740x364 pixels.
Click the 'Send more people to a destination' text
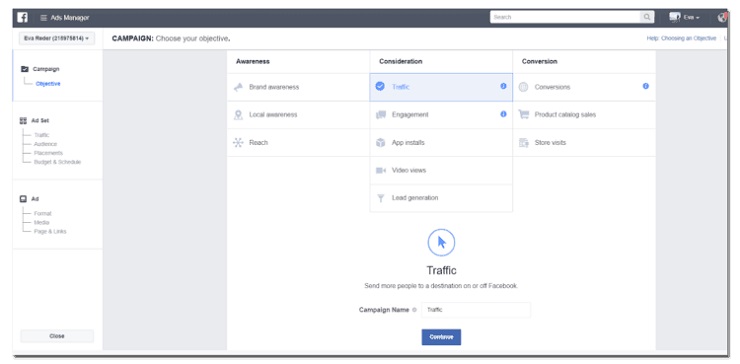(x=441, y=286)
